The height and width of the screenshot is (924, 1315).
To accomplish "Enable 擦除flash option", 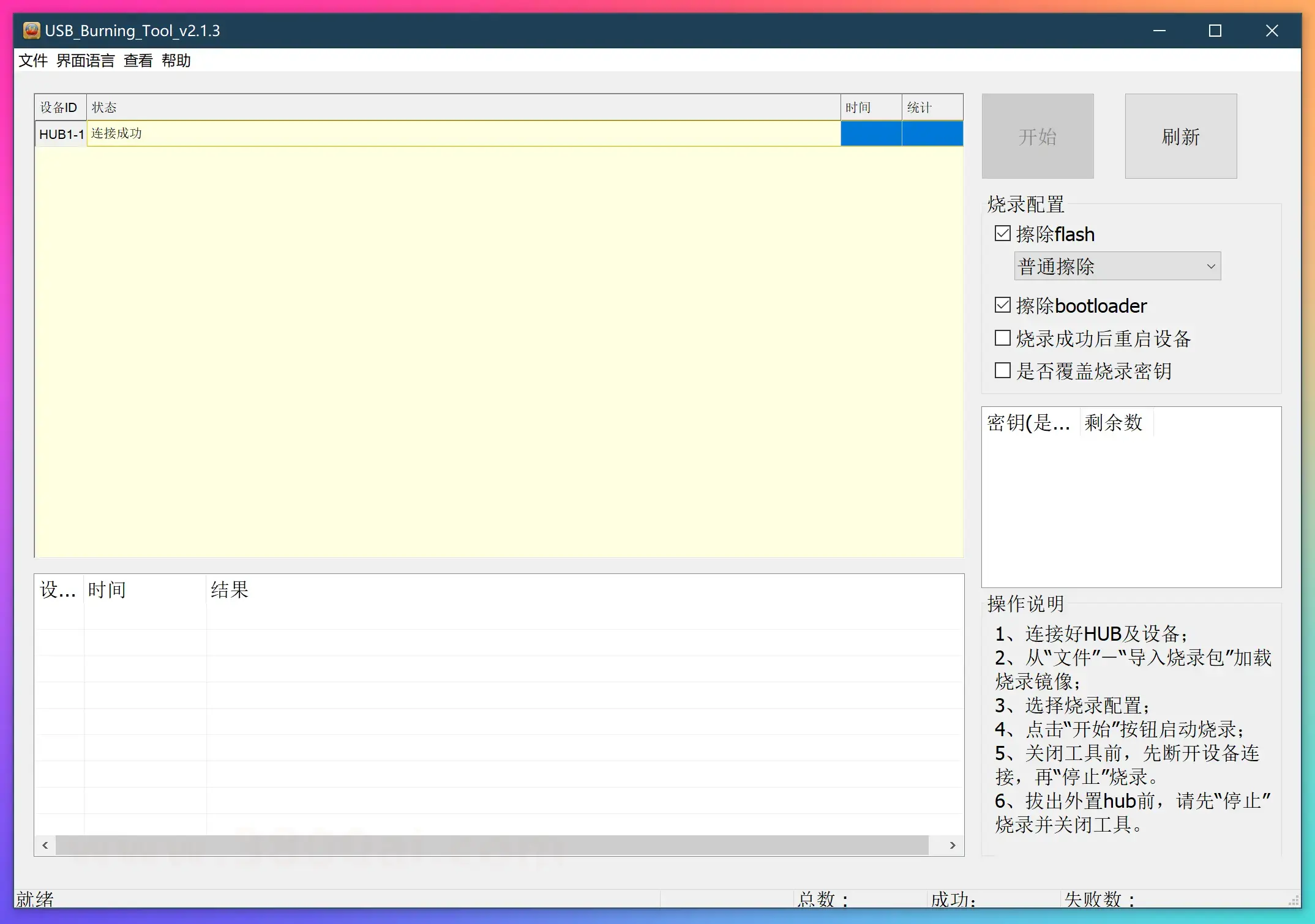I will tap(1002, 233).
